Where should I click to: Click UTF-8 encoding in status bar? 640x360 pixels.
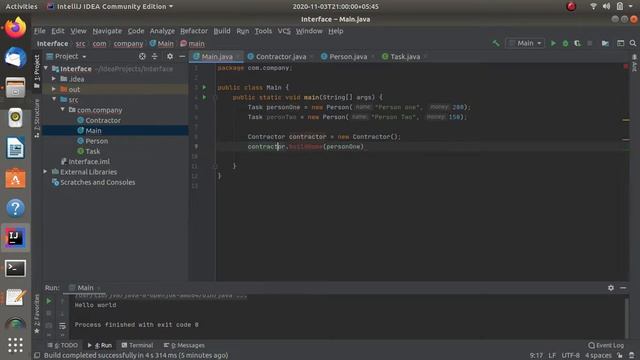[570, 356]
